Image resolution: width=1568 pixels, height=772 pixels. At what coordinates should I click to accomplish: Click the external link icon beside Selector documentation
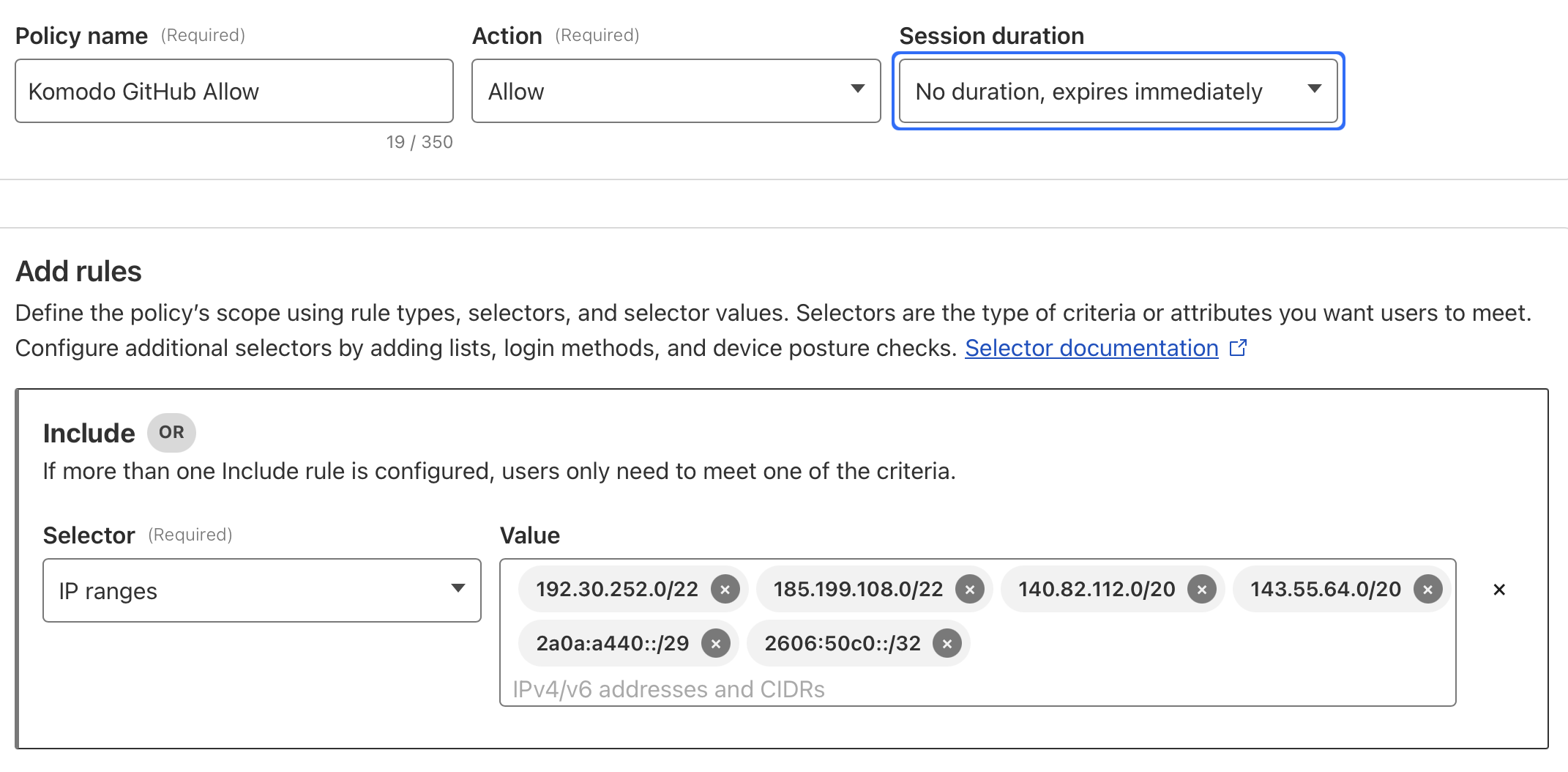(x=1238, y=348)
